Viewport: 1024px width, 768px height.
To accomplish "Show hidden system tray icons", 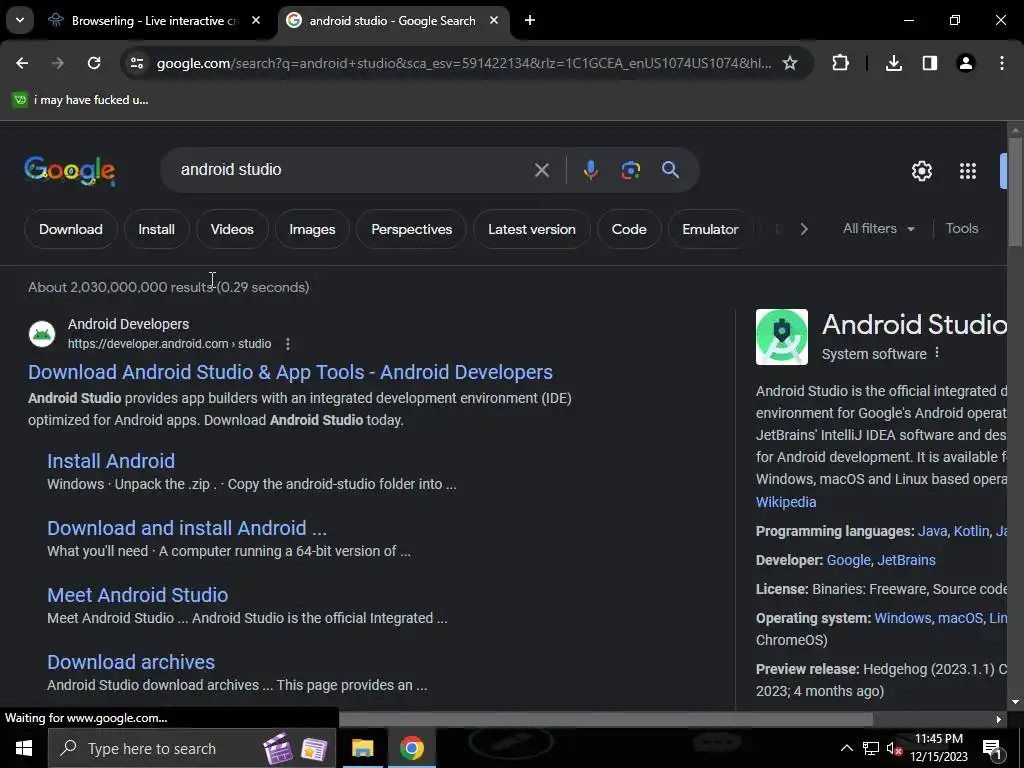I will click(x=846, y=748).
